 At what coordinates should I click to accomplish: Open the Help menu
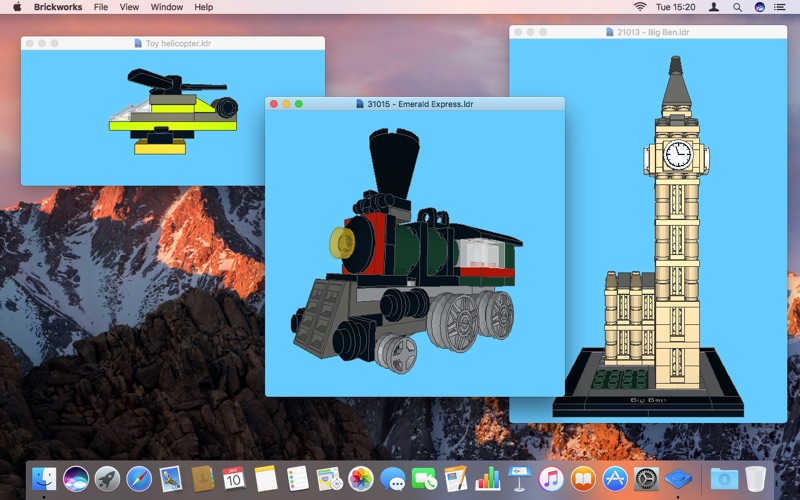pyautogui.click(x=204, y=7)
